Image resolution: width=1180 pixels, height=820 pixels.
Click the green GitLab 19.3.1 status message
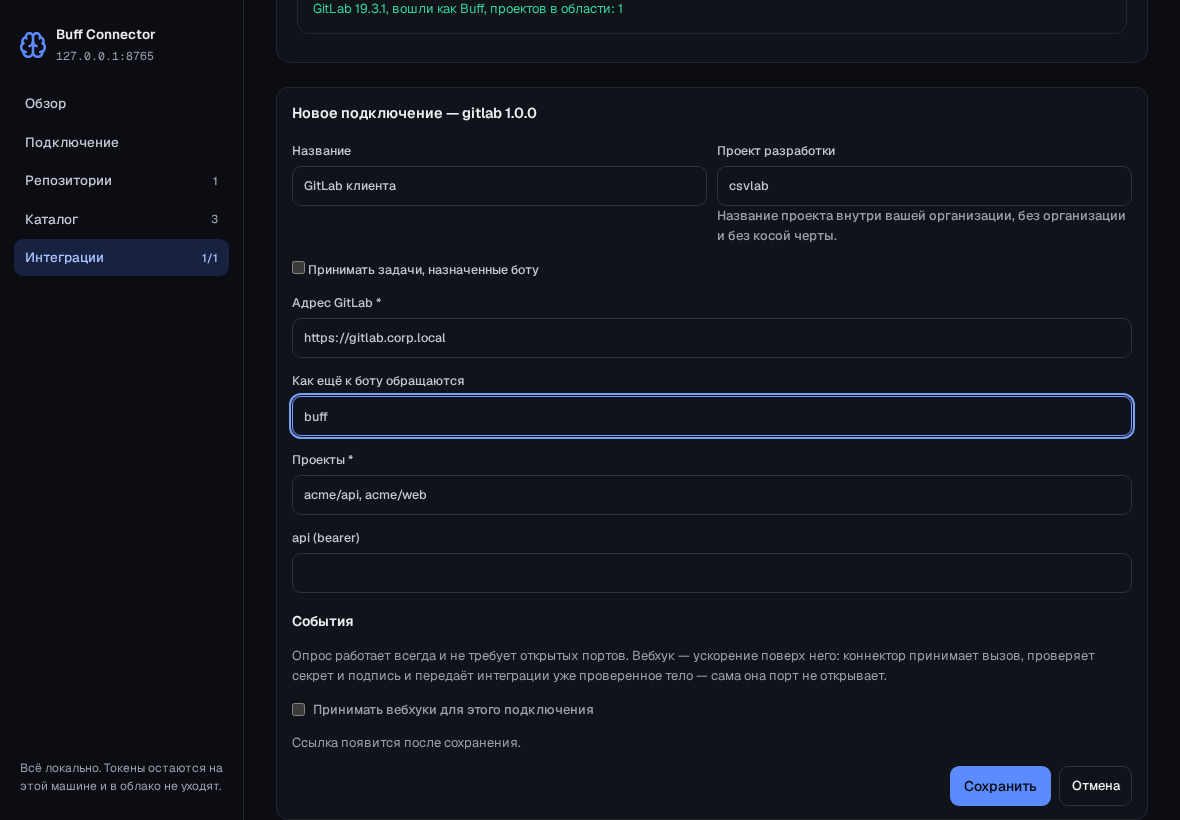click(x=467, y=9)
